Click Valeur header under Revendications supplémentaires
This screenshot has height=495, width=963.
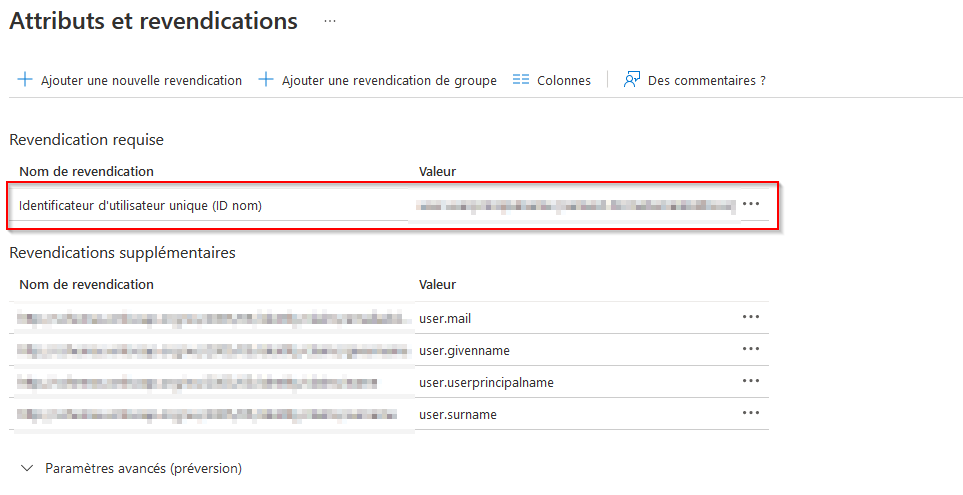437,284
